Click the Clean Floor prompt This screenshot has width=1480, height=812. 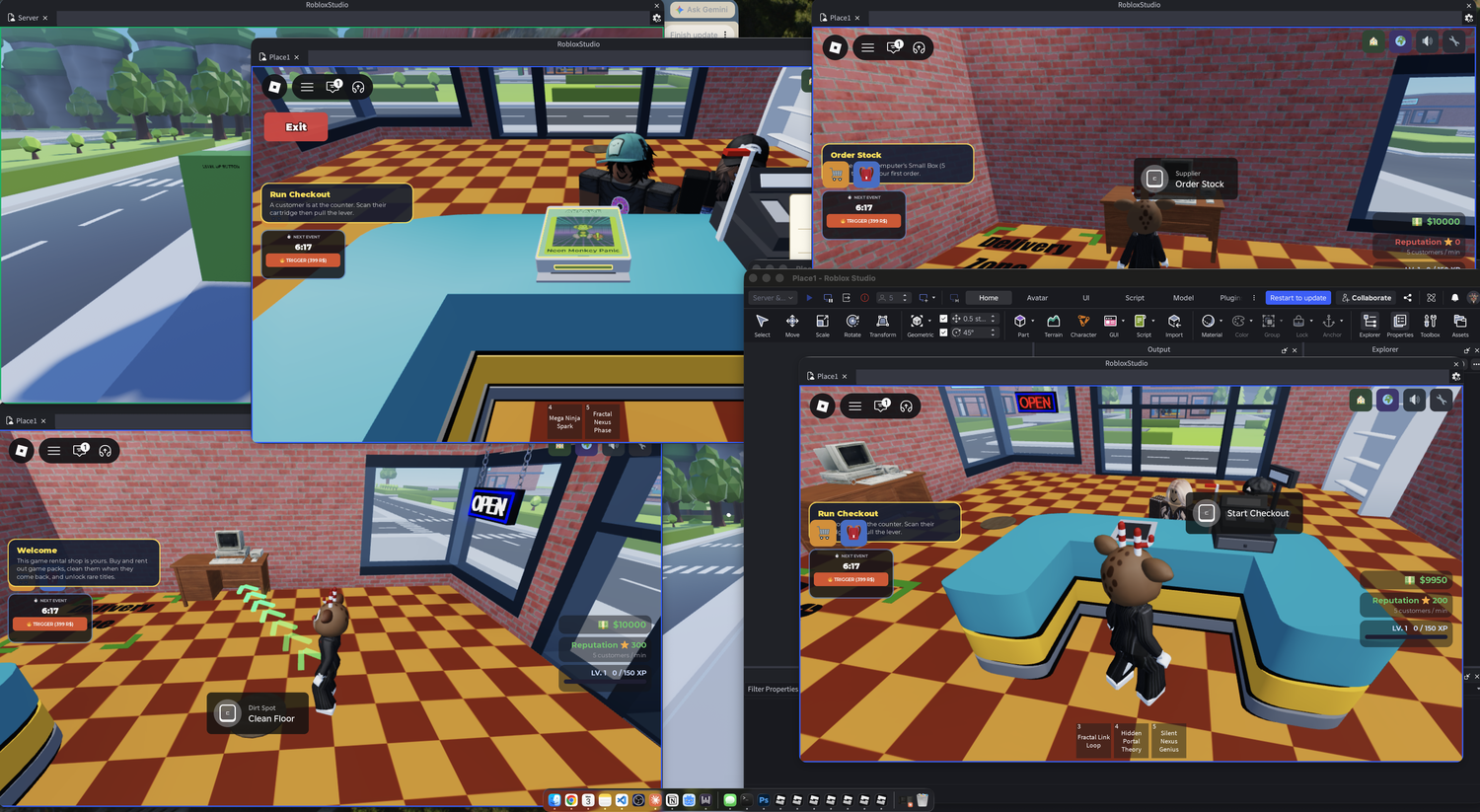coord(259,713)
